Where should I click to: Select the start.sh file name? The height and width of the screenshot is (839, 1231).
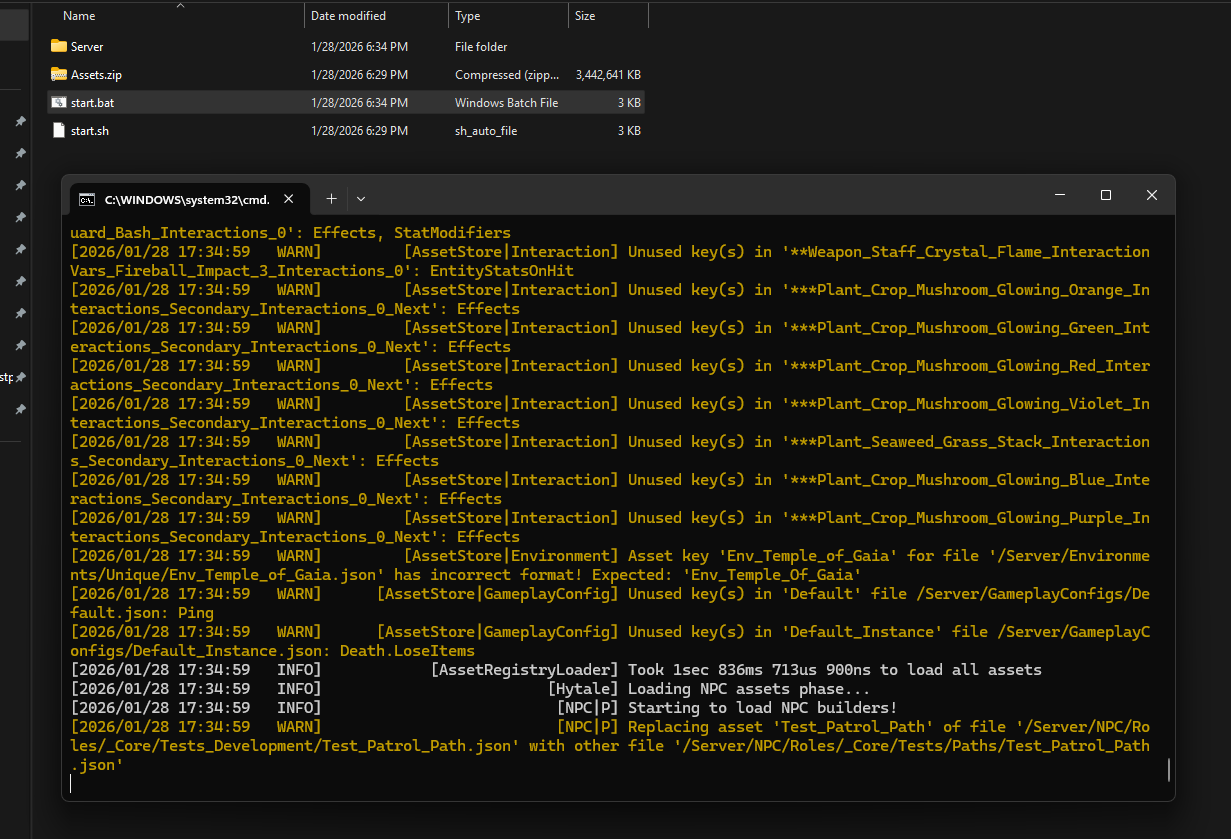90,131
